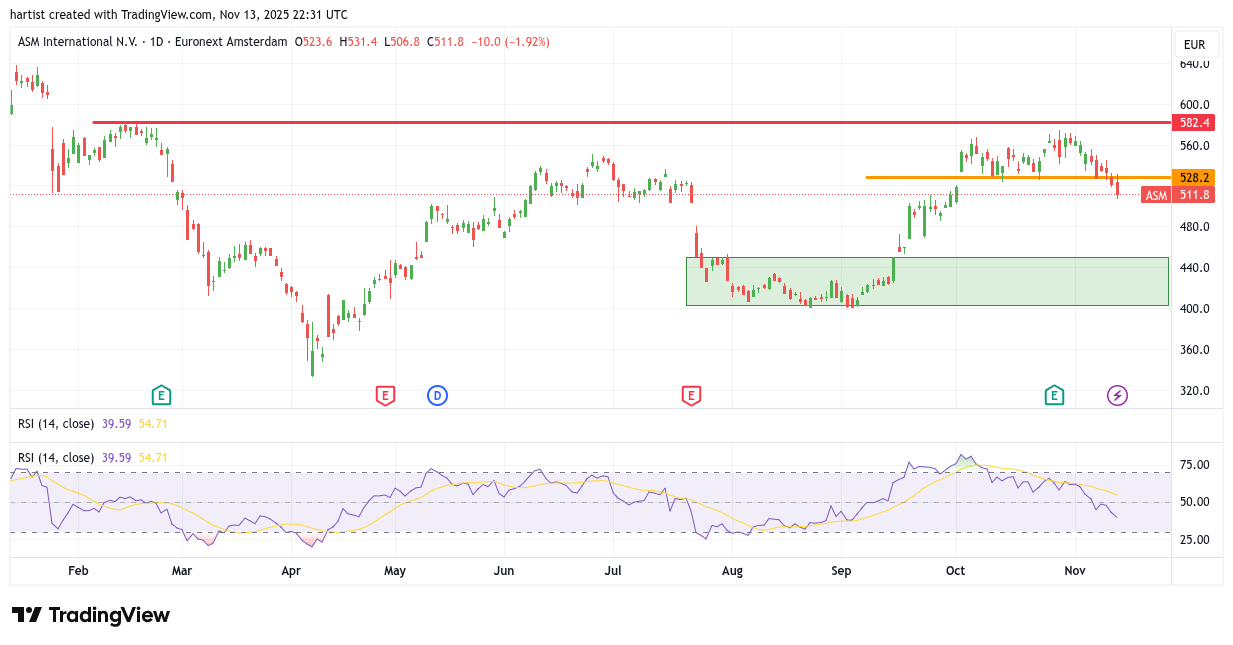Click the ASM International N.V. symbol name

point(78,42)
